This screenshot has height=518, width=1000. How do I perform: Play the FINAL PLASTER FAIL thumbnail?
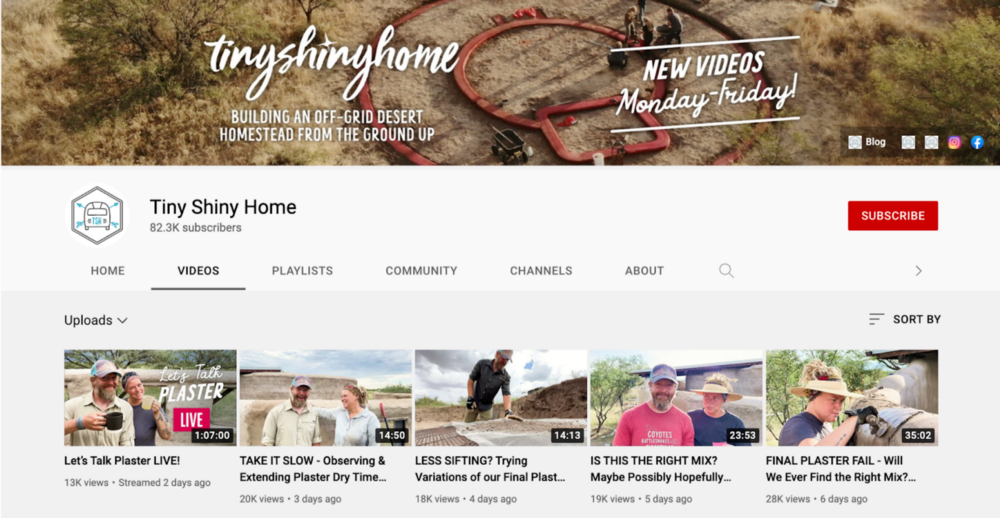(852, 397)
